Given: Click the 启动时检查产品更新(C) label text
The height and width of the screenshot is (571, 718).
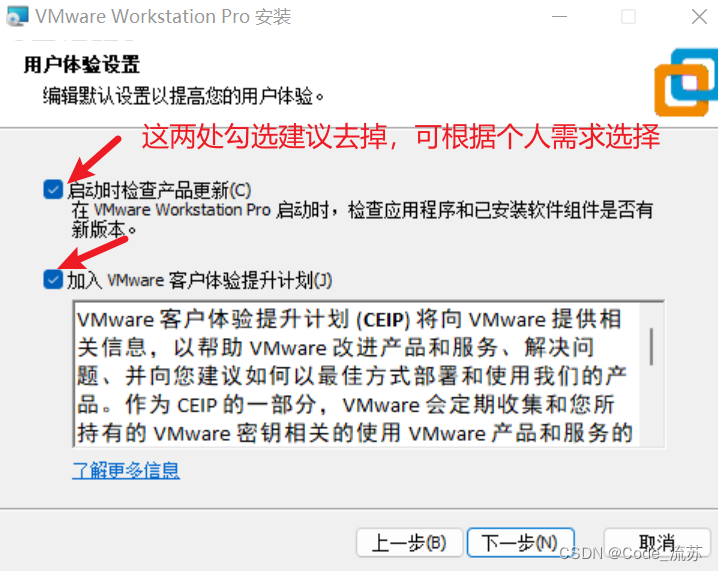Looking at the screenshot, I should pyautogui.click(x=159, y=190).
